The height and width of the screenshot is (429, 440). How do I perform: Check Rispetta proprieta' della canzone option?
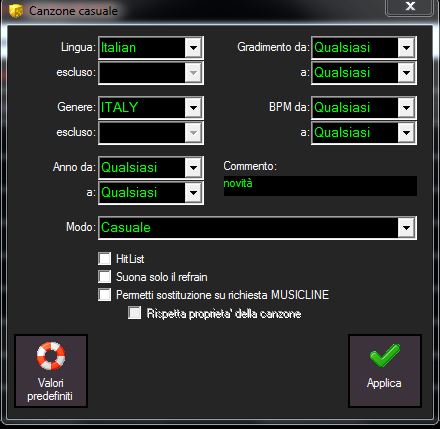pyautogui.click(x=135, y=313)
